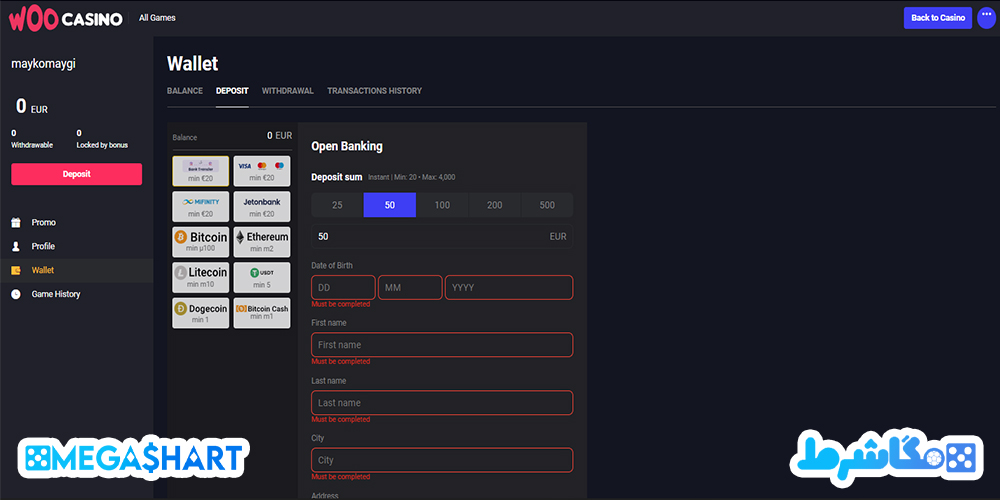Choose Visa Mastercard payment option
Screen dimensions: 1000x500
click(261, 171)
